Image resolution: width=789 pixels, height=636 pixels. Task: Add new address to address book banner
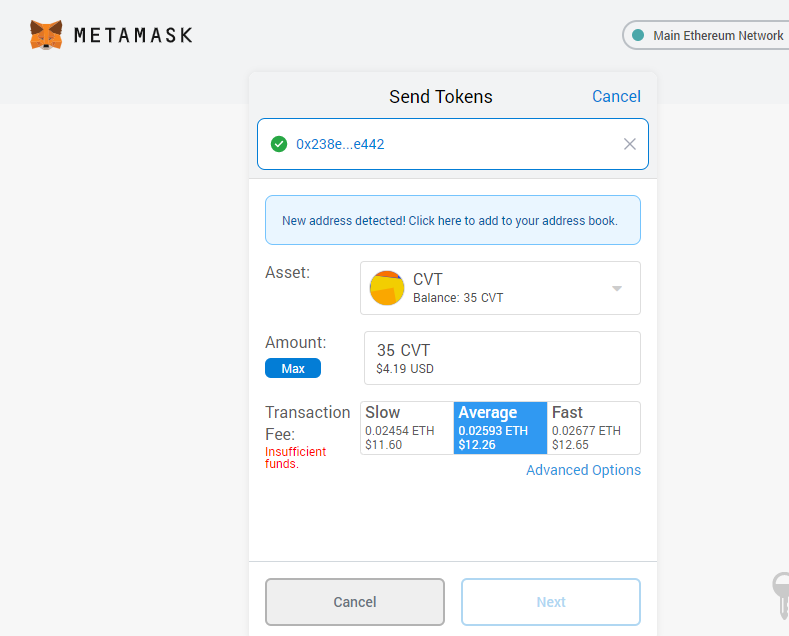pyautogui.click(x=452, y=220)
